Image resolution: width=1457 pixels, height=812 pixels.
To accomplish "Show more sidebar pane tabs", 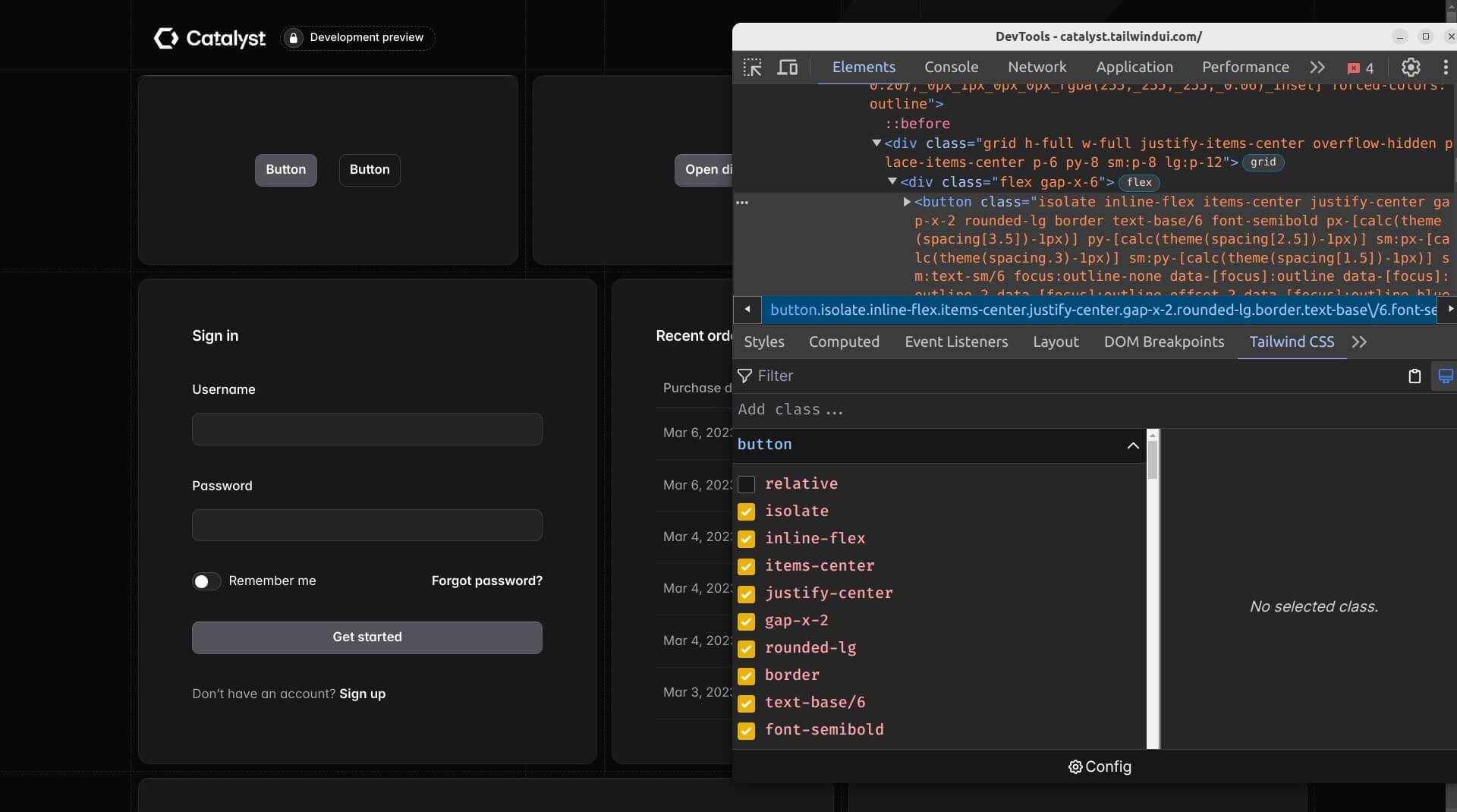I will tap(1359, 342).
